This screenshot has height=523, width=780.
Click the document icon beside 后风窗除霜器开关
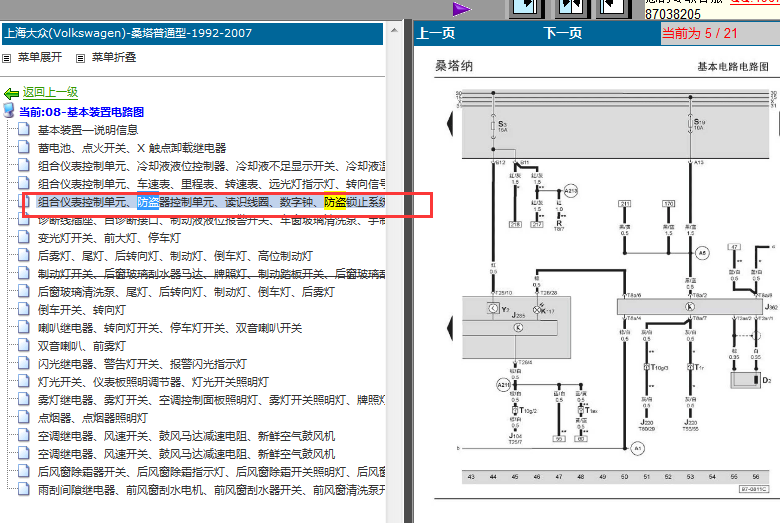[24, 471]
